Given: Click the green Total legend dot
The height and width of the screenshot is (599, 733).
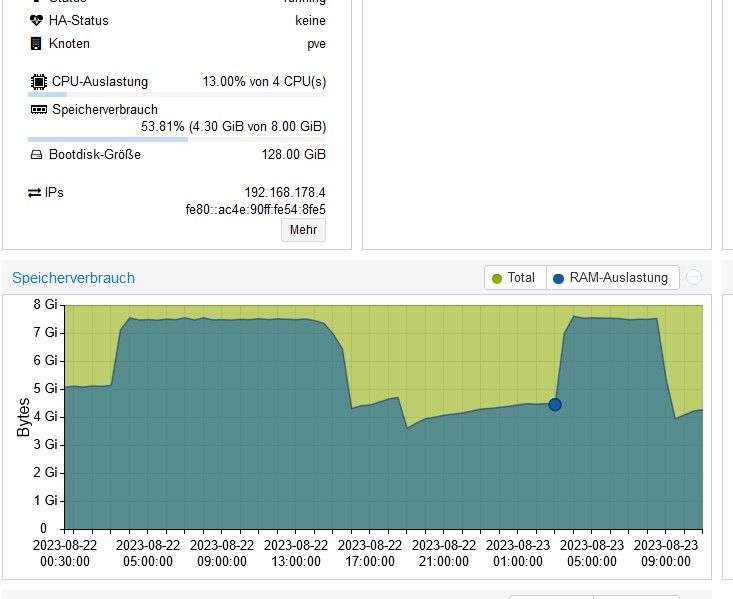Looking at the screenshot, I should [497, 278].
